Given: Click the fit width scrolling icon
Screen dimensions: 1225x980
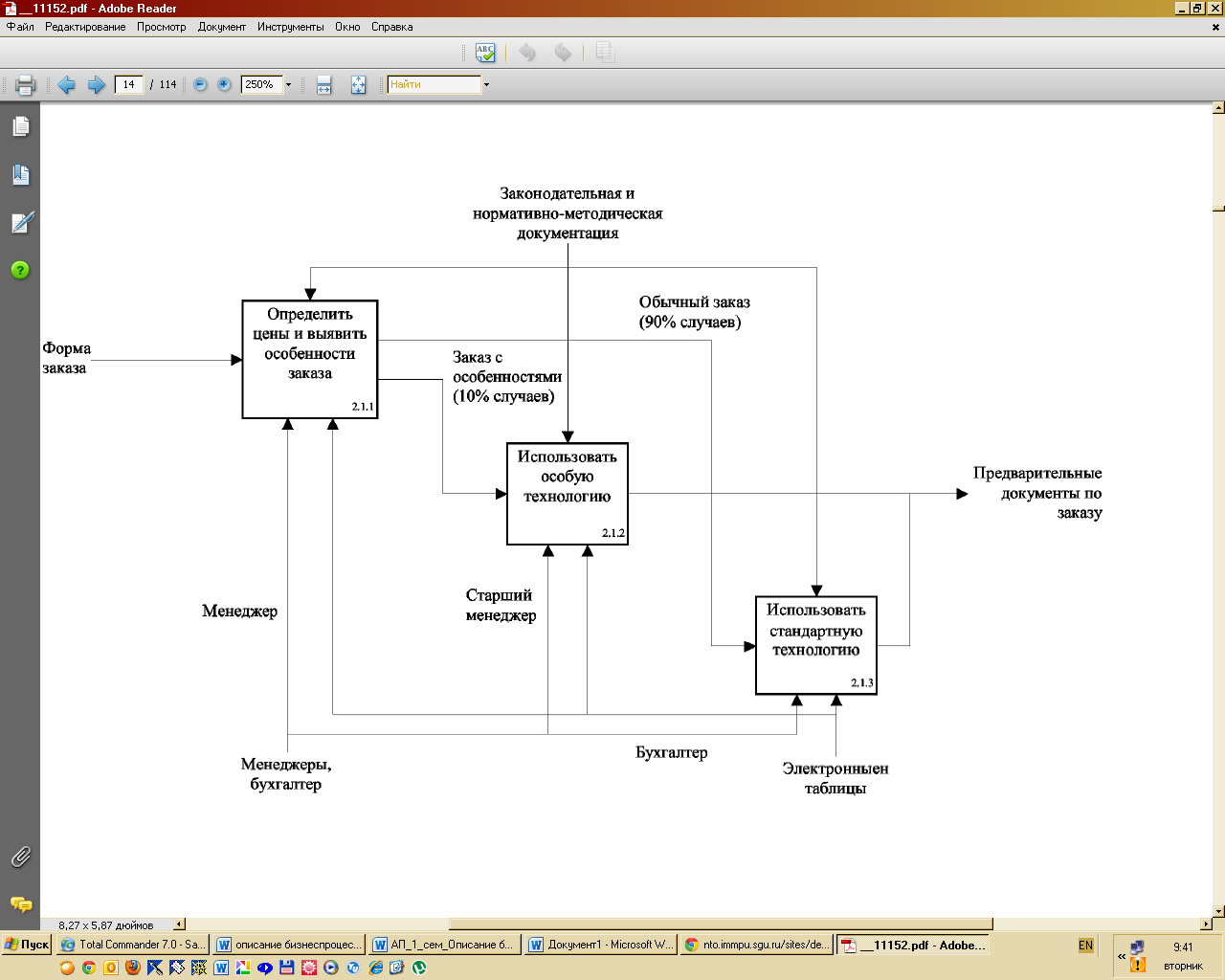Looking at the screenshot, I should point(323,85).
